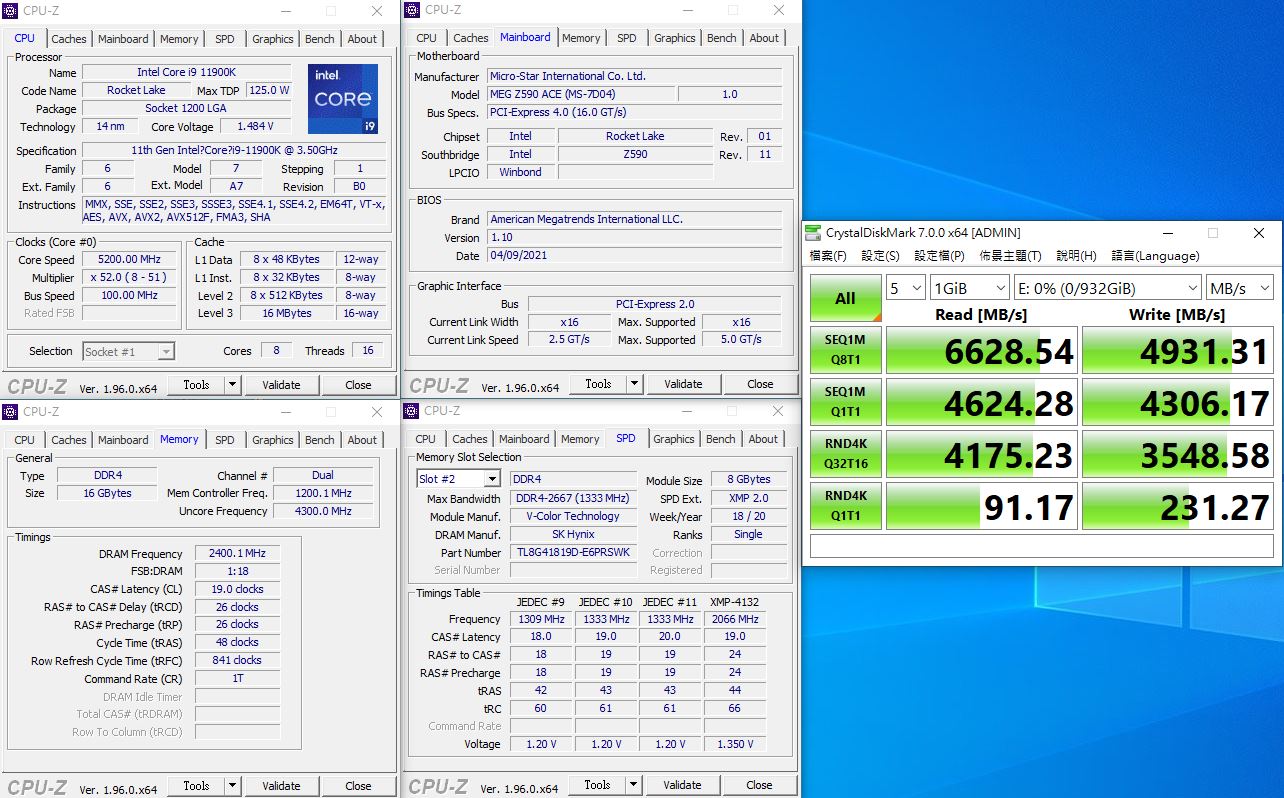Click the module manufacturer V-Color Technology
The width and height of the screenshot is (1284, 798).
tap(573, 516)
